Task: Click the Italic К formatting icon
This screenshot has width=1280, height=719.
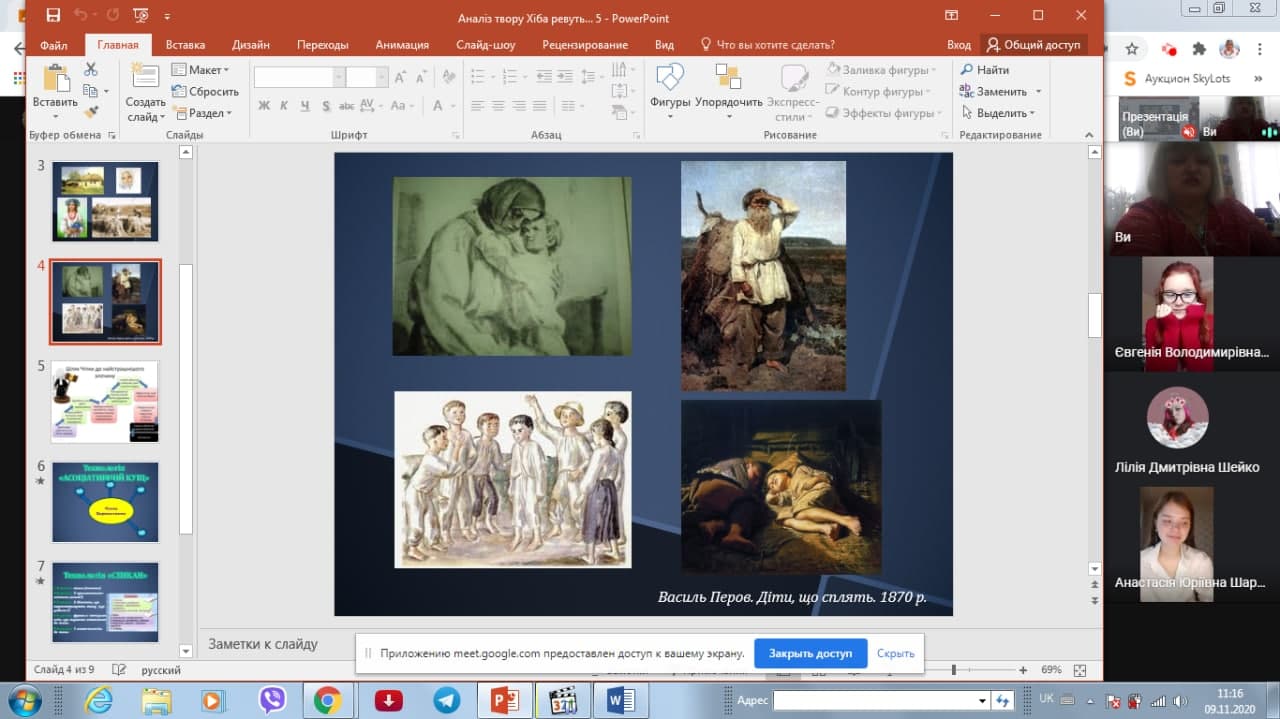Action: [x=284, y=105]
